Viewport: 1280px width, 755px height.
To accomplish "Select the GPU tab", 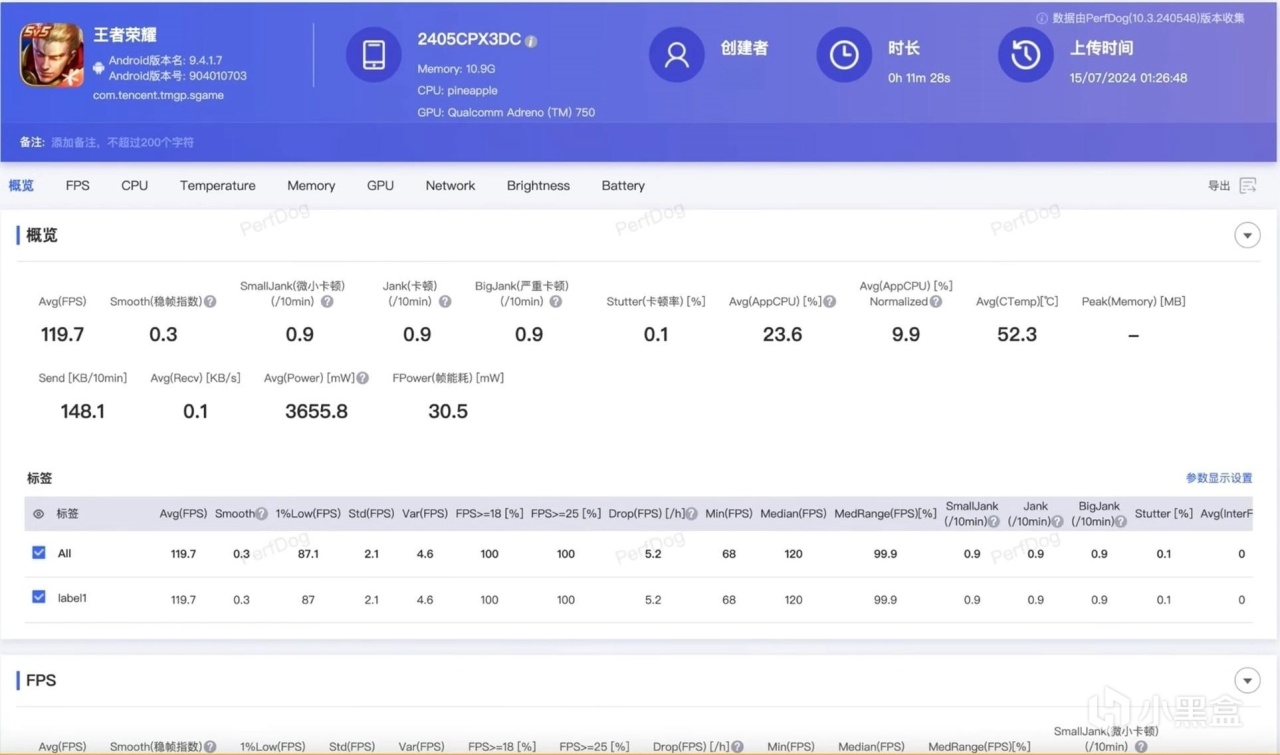I will (380, 185).
